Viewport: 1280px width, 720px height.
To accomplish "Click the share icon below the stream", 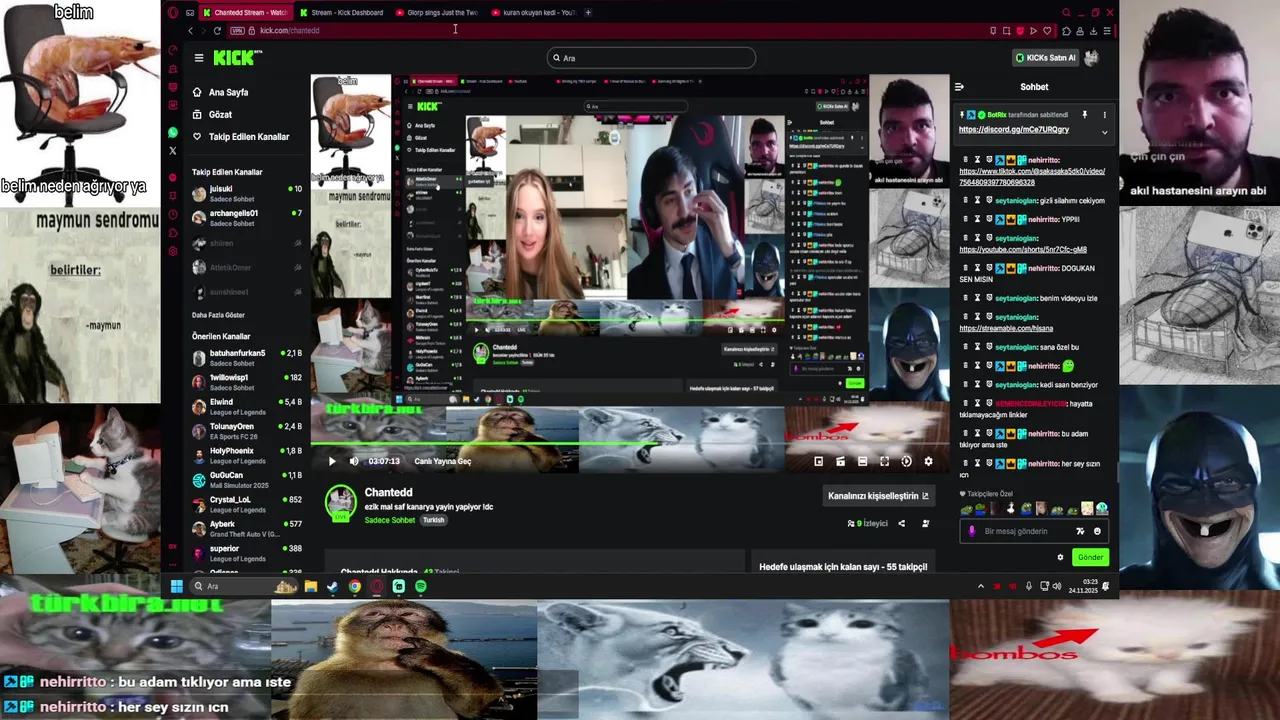I will coord(901,523).
